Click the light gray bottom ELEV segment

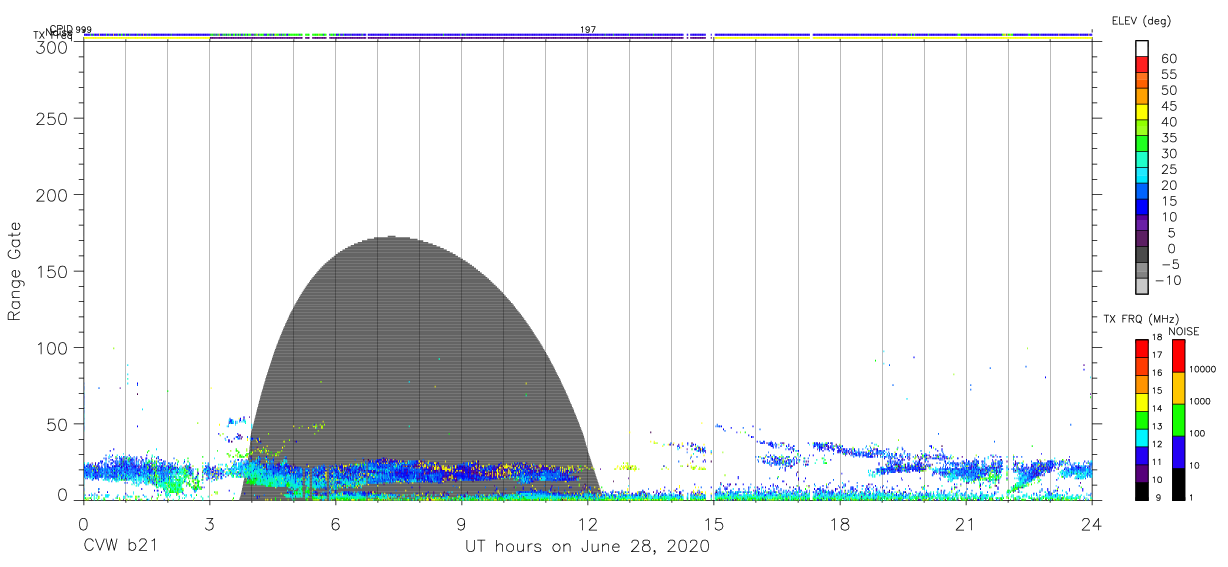pos(1143,287)
